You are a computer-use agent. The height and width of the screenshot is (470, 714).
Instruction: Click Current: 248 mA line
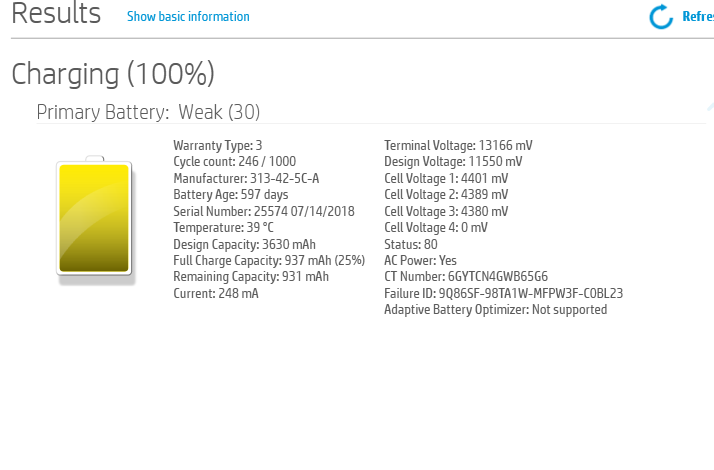216,293
